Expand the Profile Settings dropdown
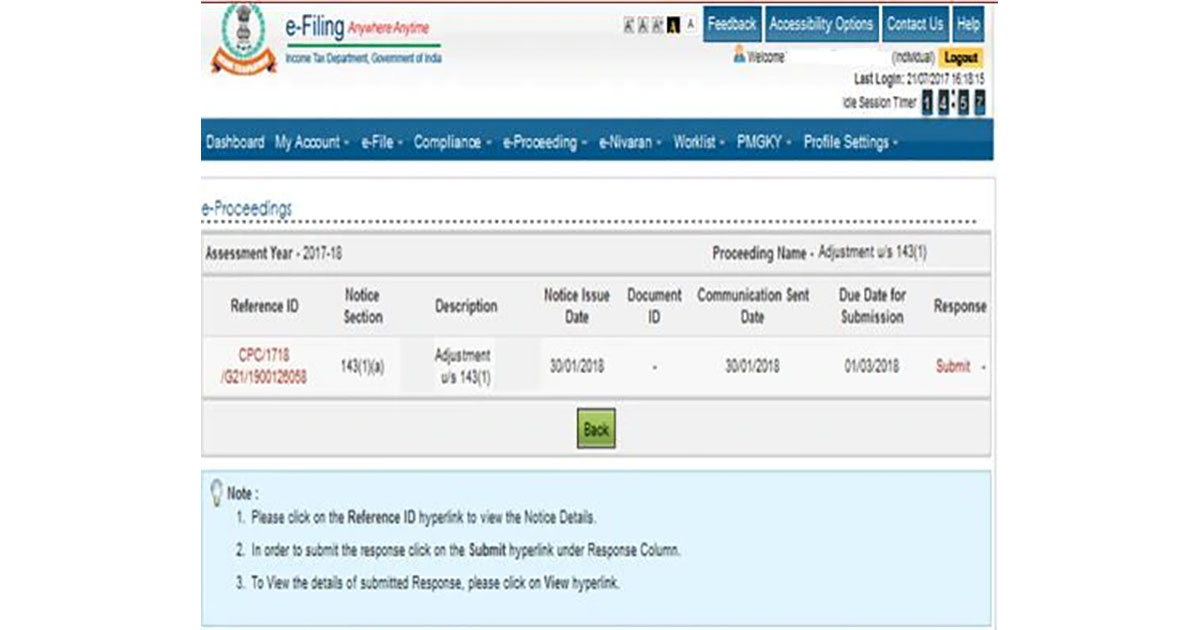This screenshot has height=630, width=1200. pos(850,142)
